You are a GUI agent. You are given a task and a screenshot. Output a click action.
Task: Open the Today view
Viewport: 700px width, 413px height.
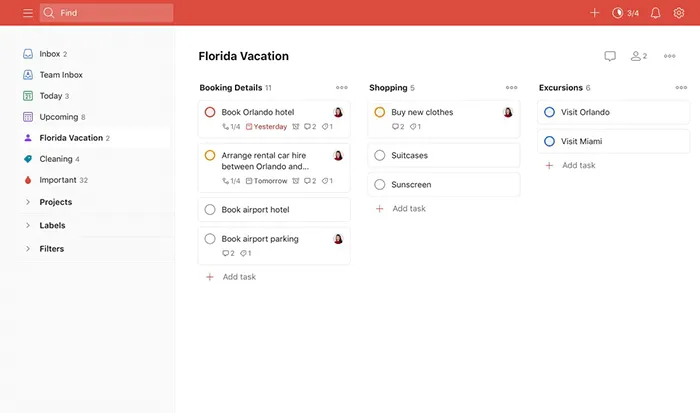click(95, 96)
